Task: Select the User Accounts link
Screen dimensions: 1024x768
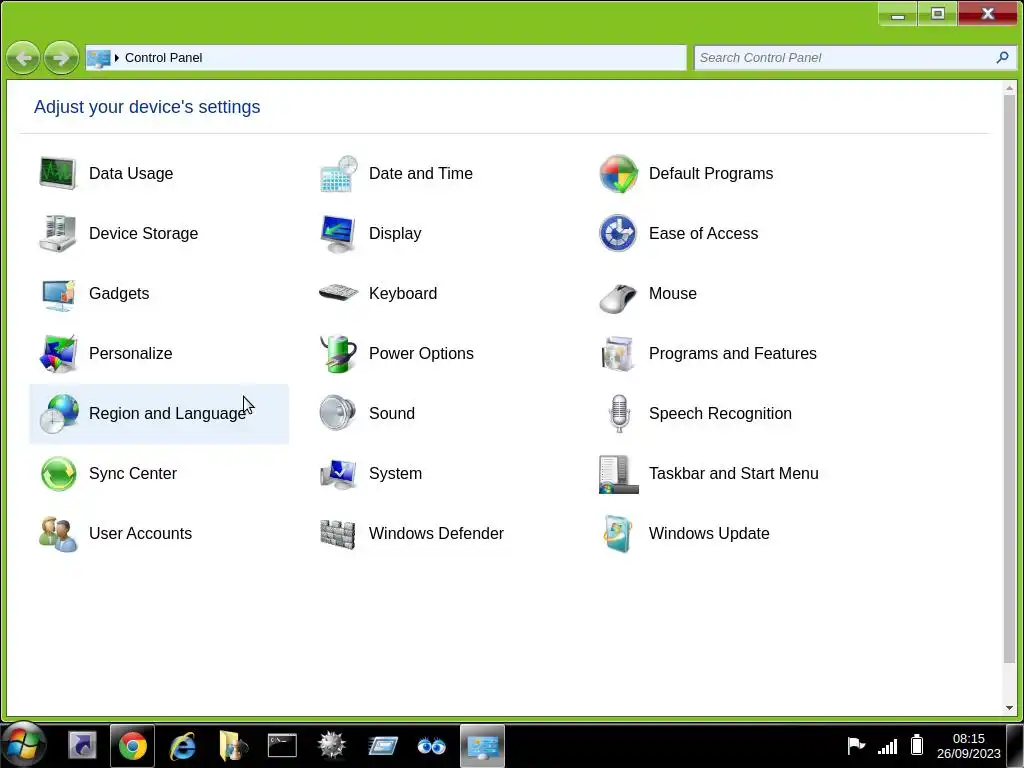Action: 140,534
